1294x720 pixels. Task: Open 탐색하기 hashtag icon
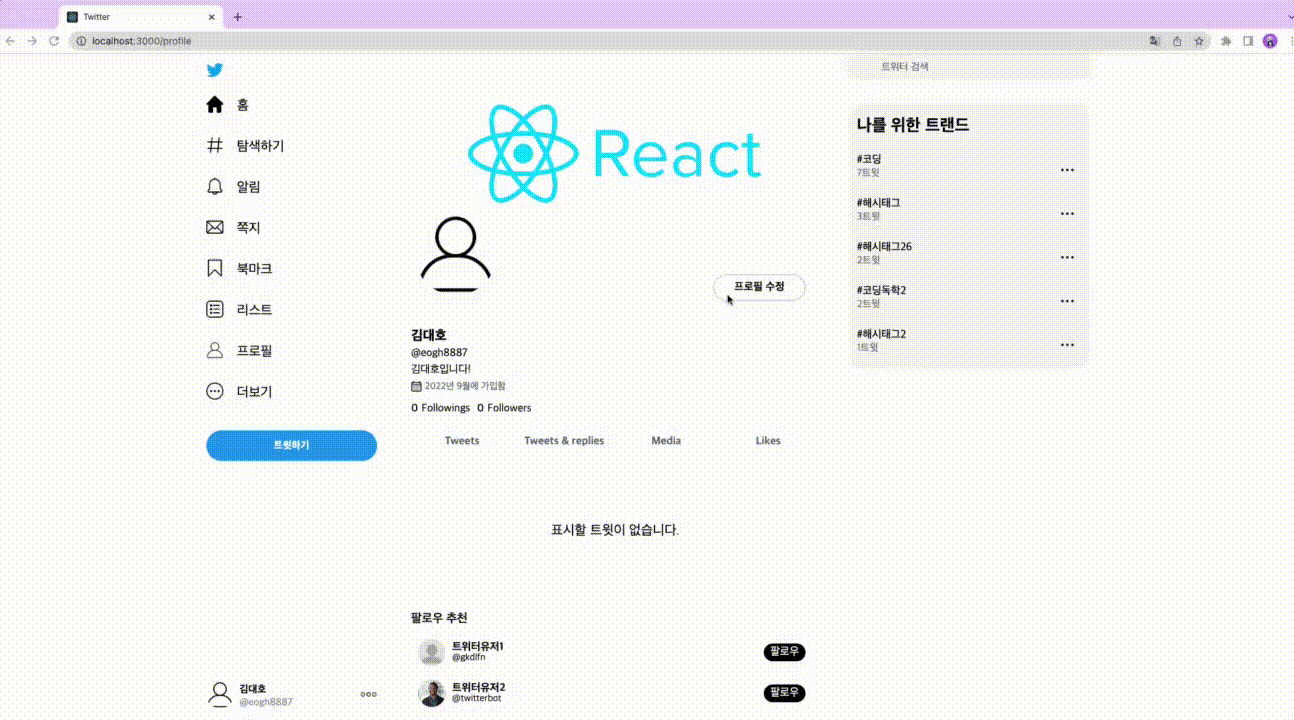click(214, 146)
